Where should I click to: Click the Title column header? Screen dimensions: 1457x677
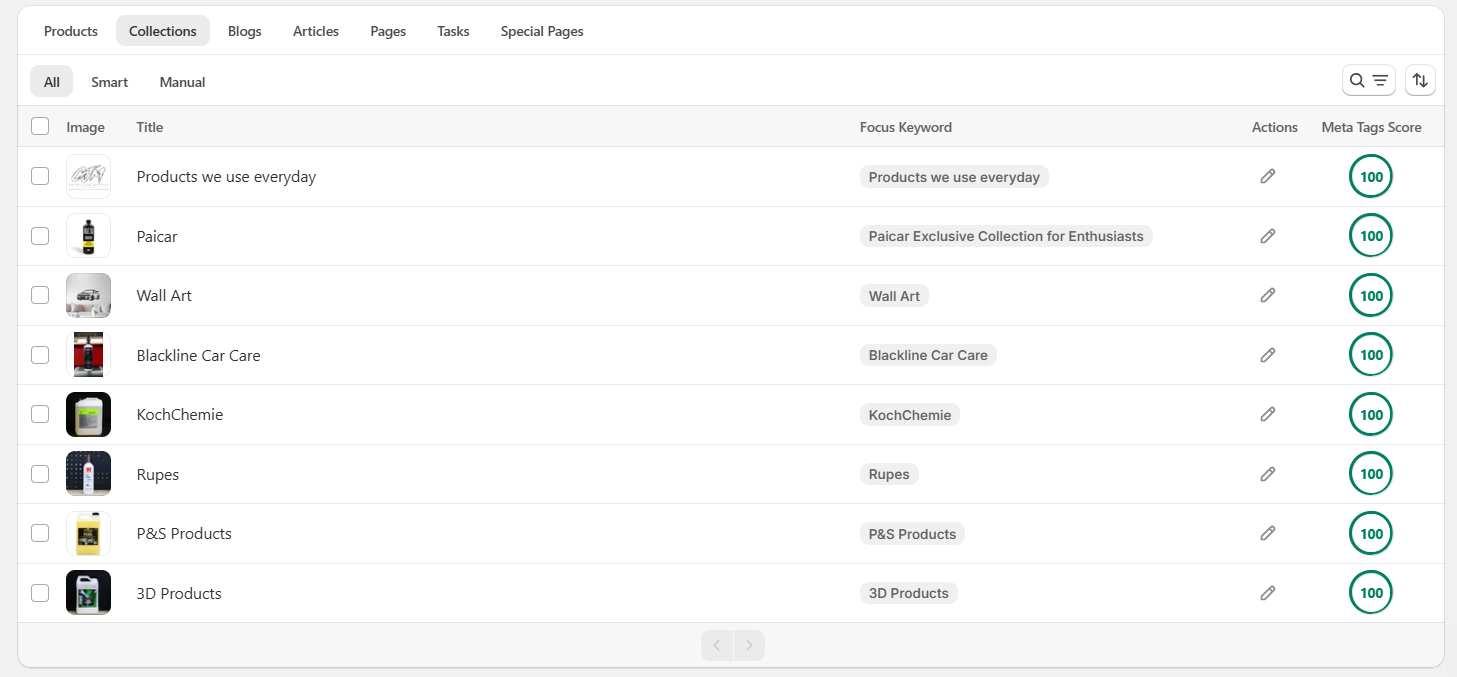point(150,127)
